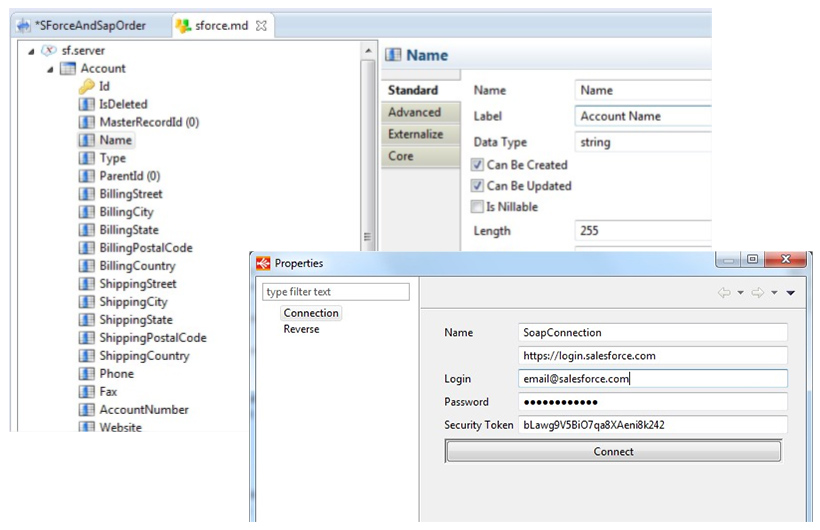
Task: Maximize the Properties dialog
Action: click(753, 260)
